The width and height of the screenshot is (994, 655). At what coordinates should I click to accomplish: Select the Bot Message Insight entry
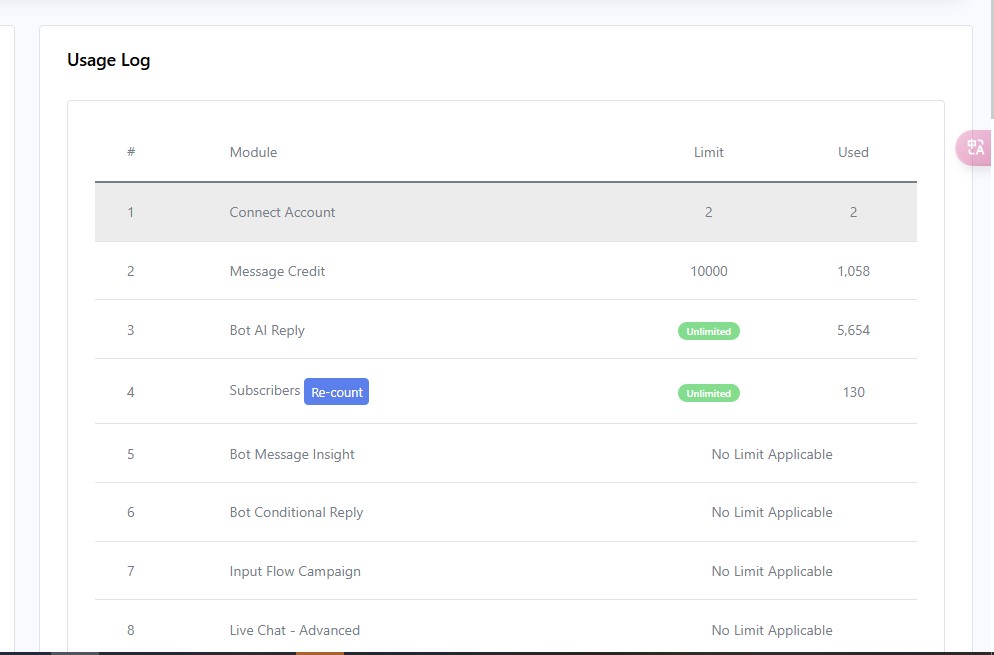point(292,454)
